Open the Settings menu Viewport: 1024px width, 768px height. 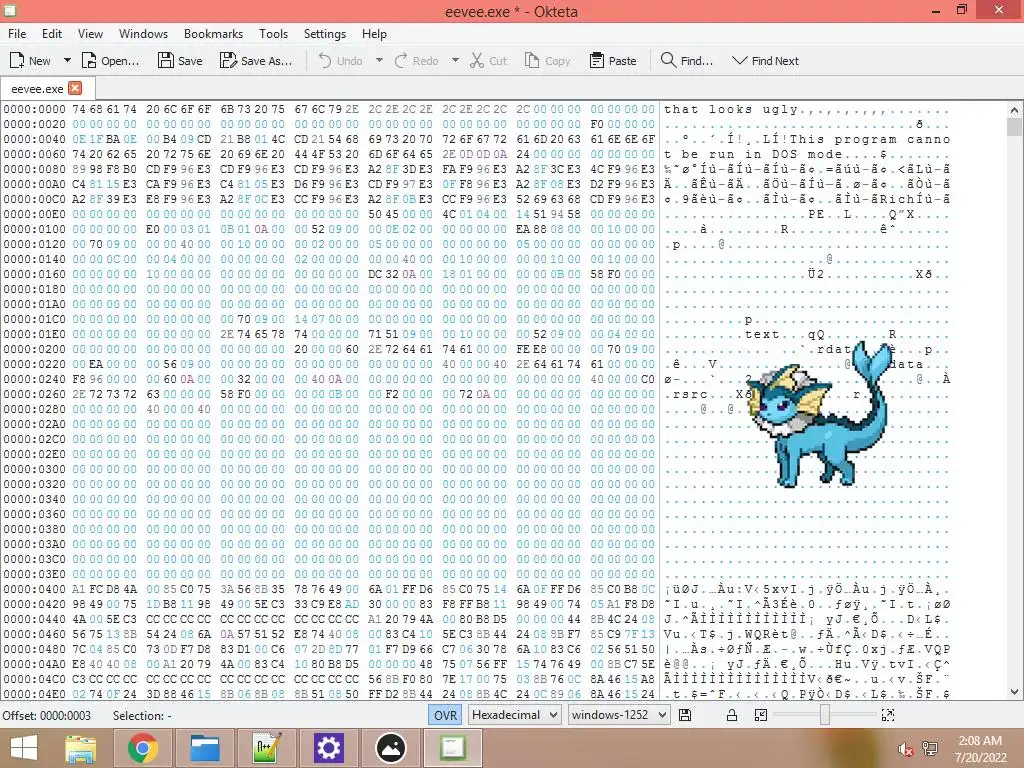click(x=325, y=34)
